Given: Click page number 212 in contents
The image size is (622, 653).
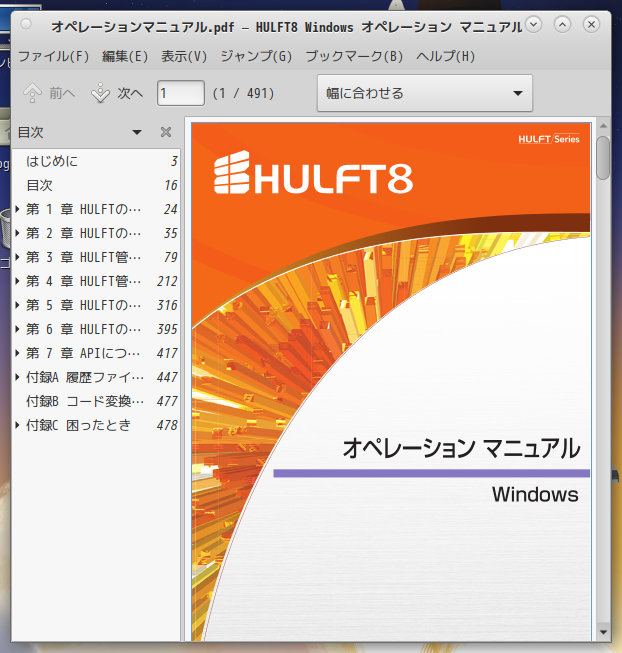Looking at the screenshot, I should point(167,281).
